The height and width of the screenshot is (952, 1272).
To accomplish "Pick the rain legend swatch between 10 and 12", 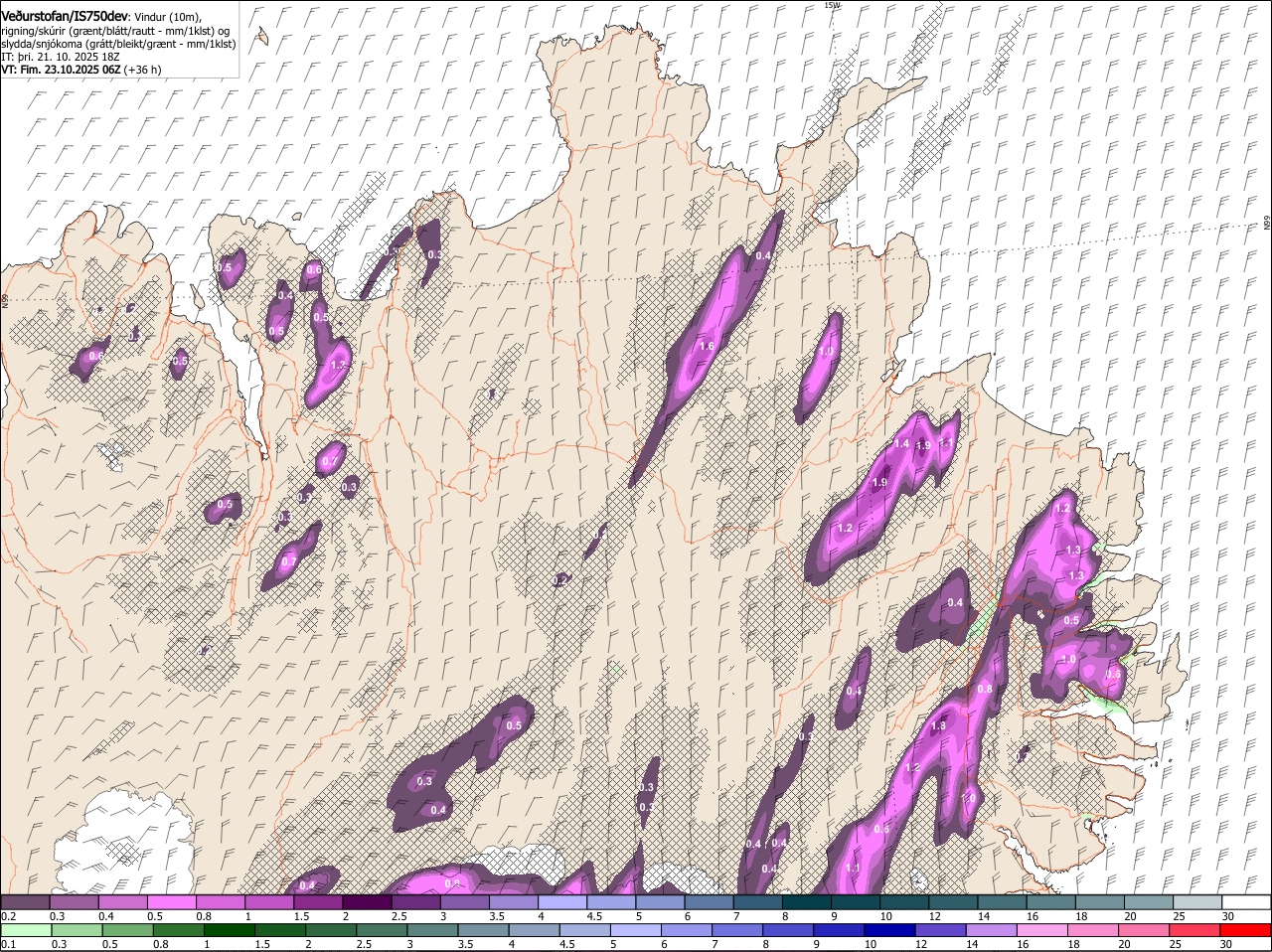I will pos(890,931).
